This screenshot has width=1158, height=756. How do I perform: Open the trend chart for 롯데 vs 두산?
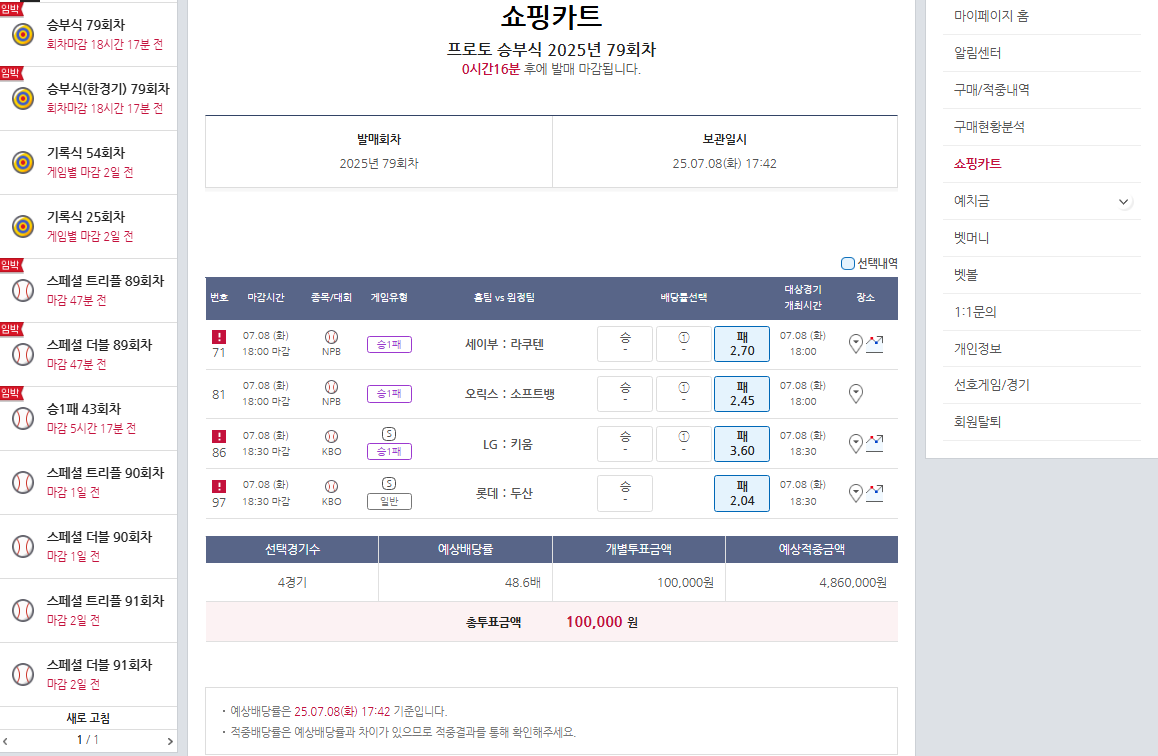(x=874, y=492)
